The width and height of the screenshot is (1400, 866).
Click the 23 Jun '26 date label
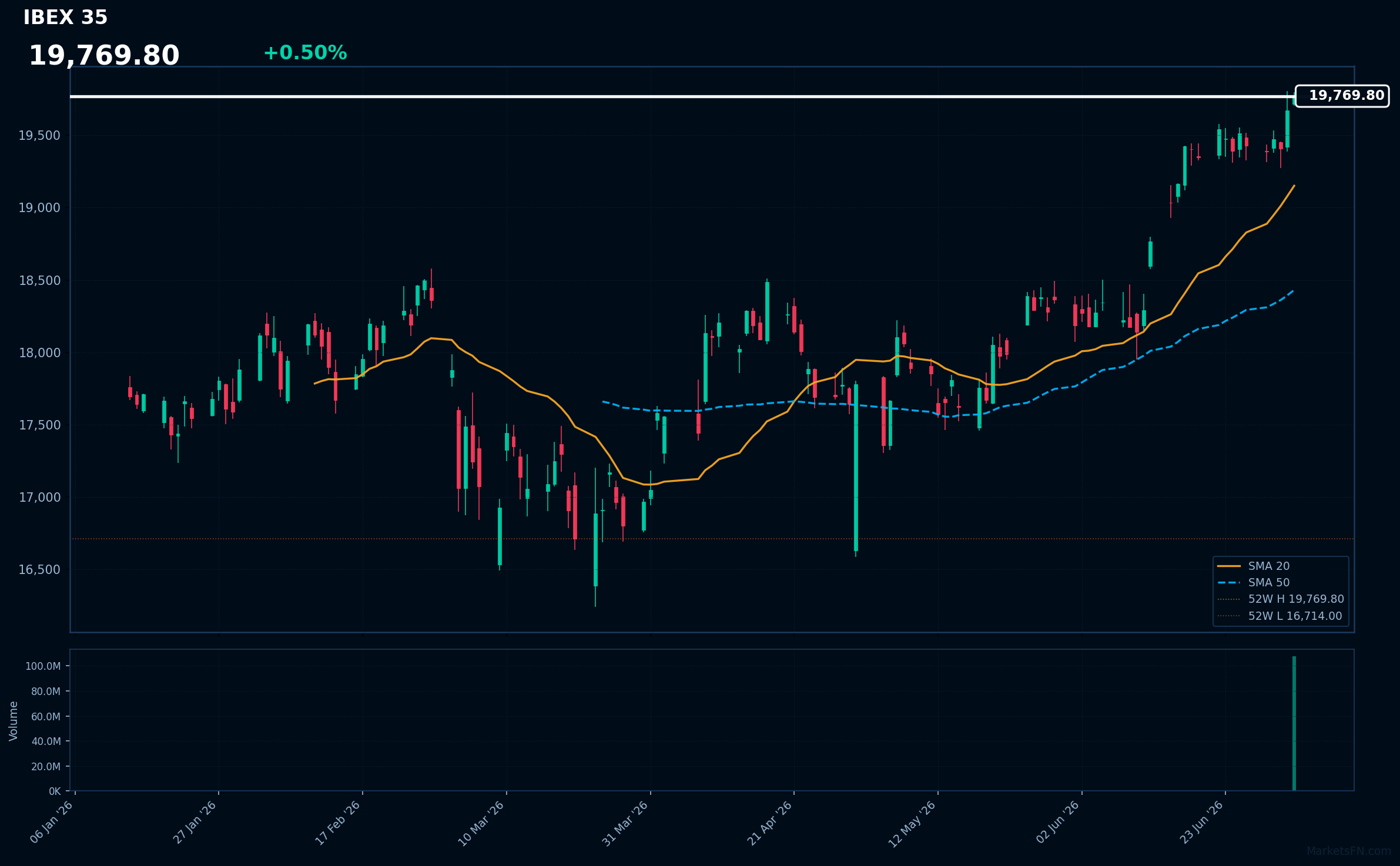pyautogui.click(x=1202, y=823)
